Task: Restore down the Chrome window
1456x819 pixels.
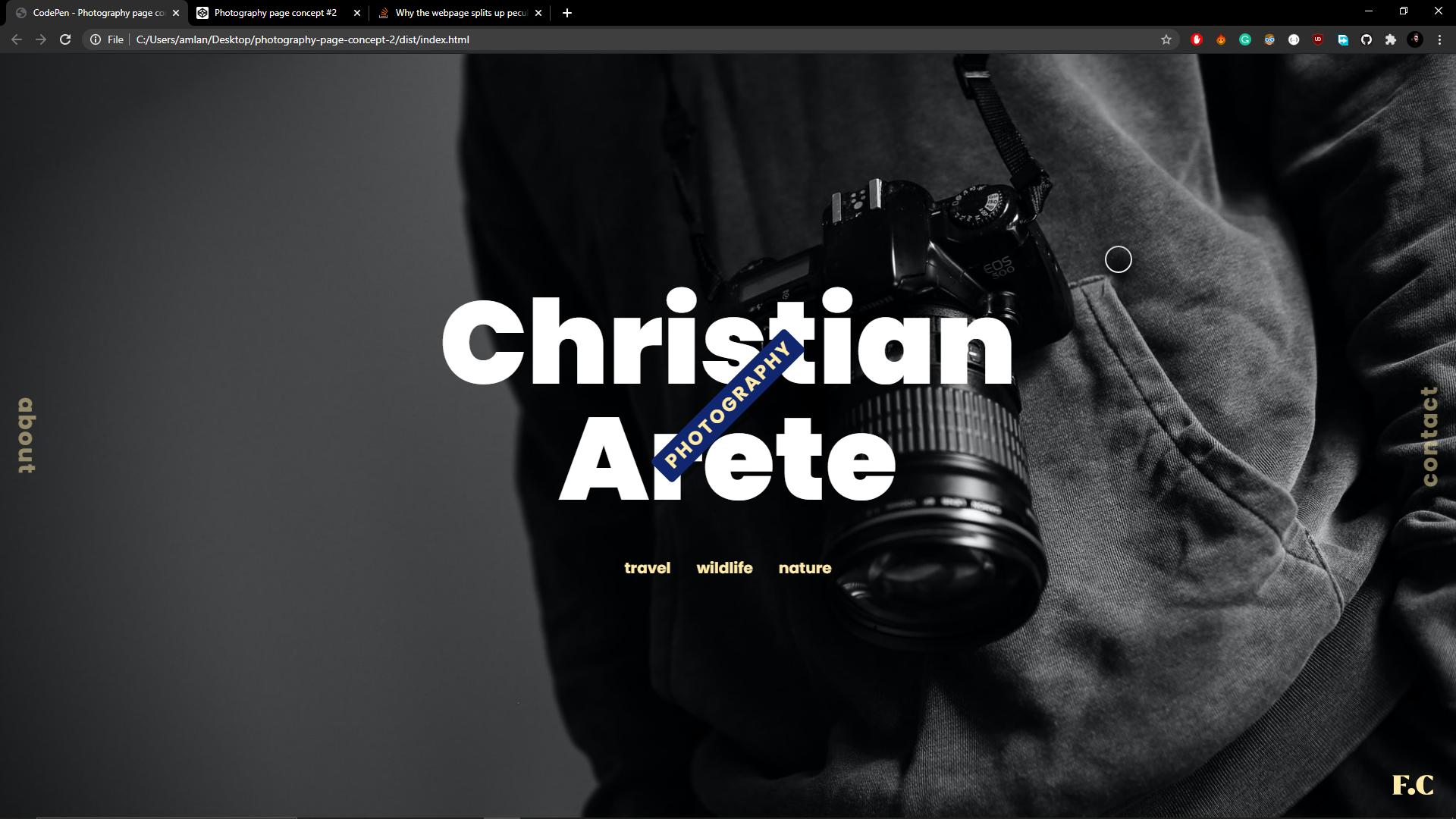Action: click(1404, 11)
